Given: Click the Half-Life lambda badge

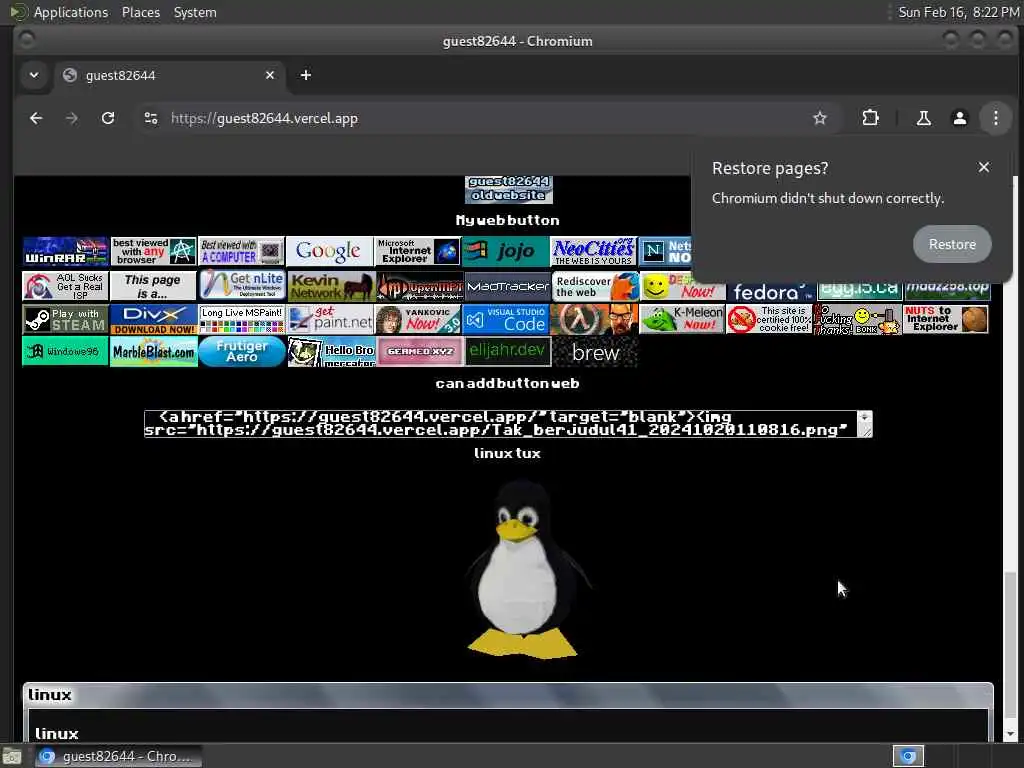Looking at the screenshot, I should pos(594,319).
